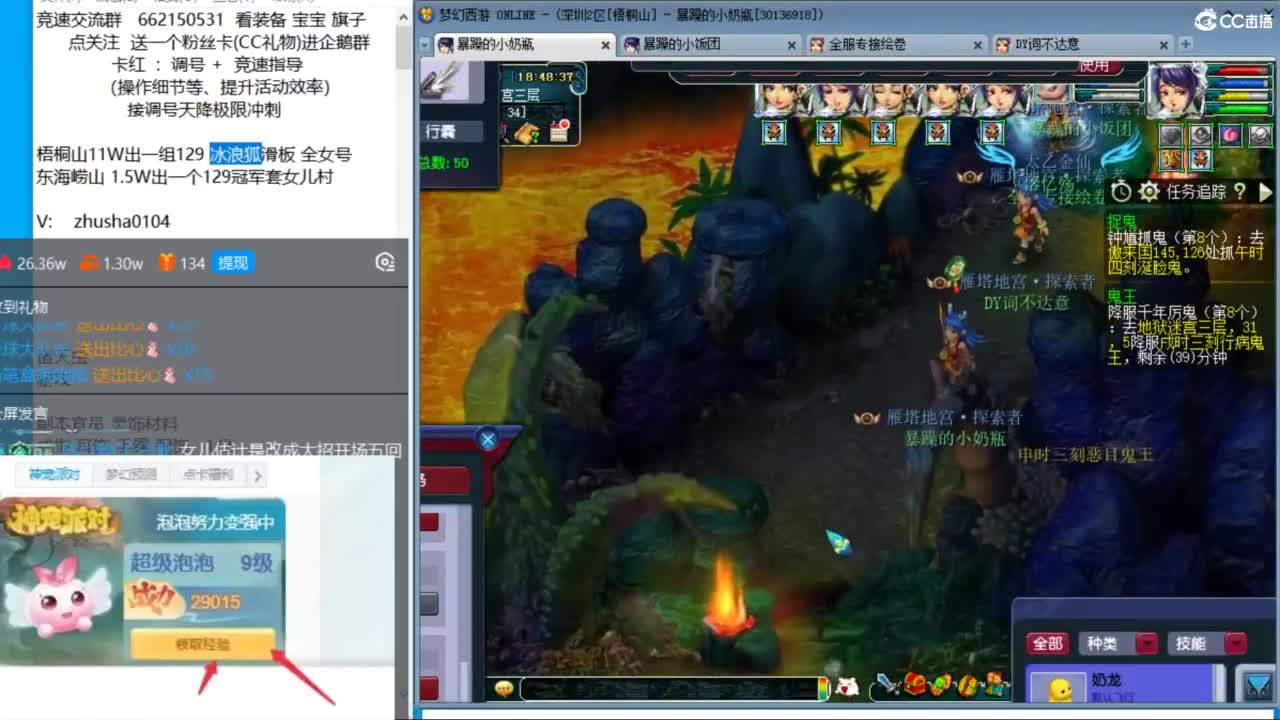1280x720 pixels.
Task: Open task tracker settings gear
Action: pyautogui.click(x=1149, y=191)
